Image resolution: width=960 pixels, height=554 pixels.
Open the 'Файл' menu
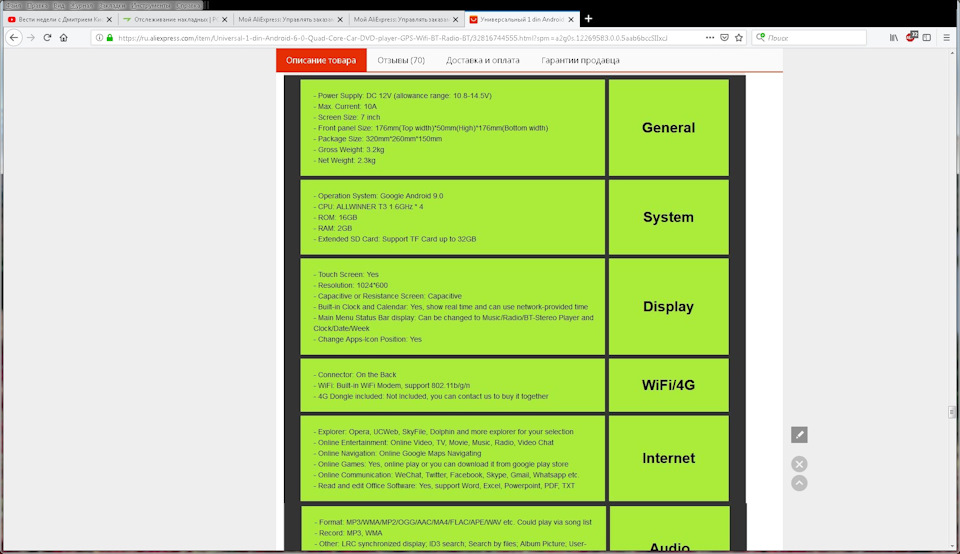click(x=13, y=6)
